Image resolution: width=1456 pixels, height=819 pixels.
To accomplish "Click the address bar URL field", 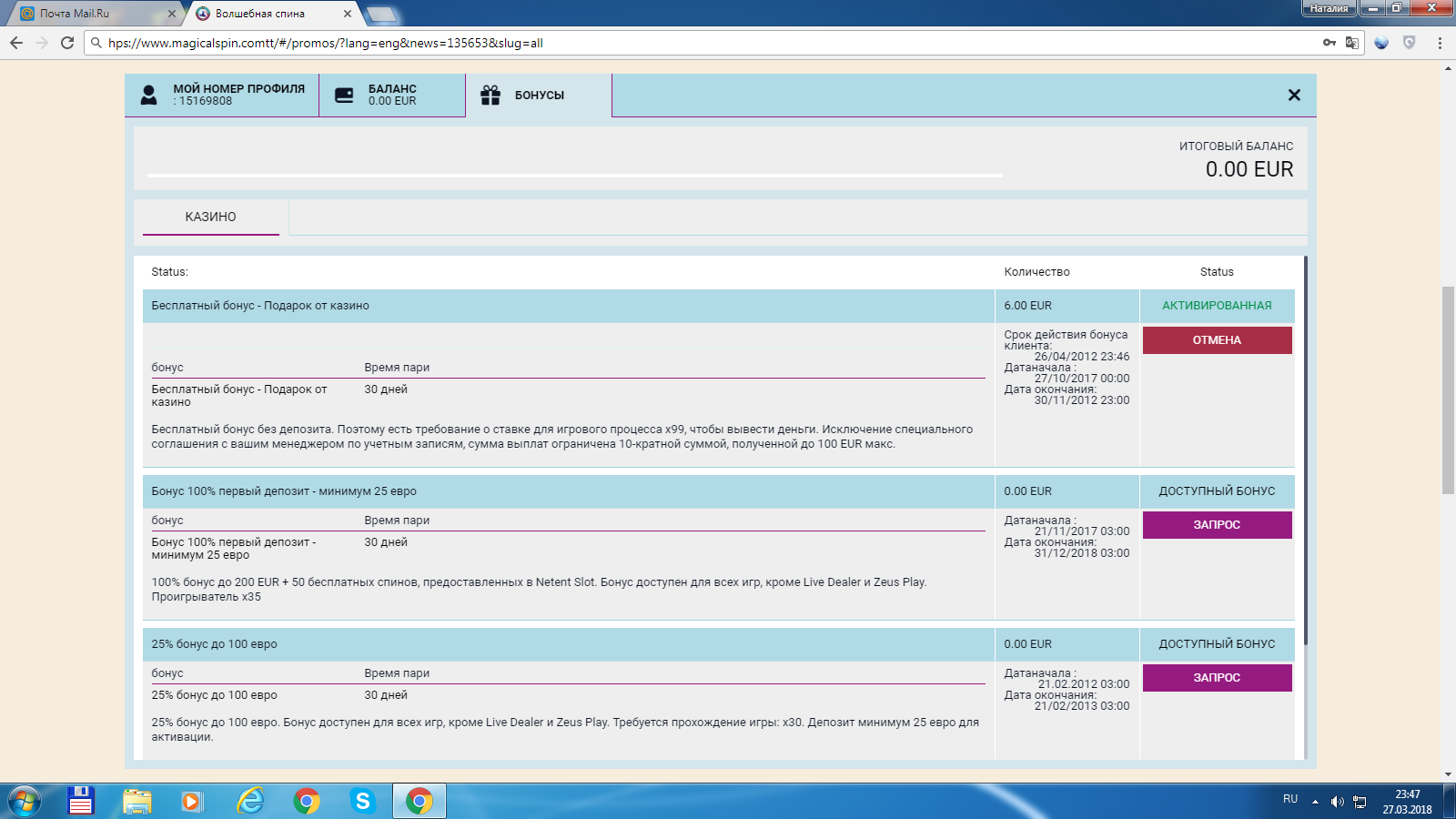I will coord(637,43).
